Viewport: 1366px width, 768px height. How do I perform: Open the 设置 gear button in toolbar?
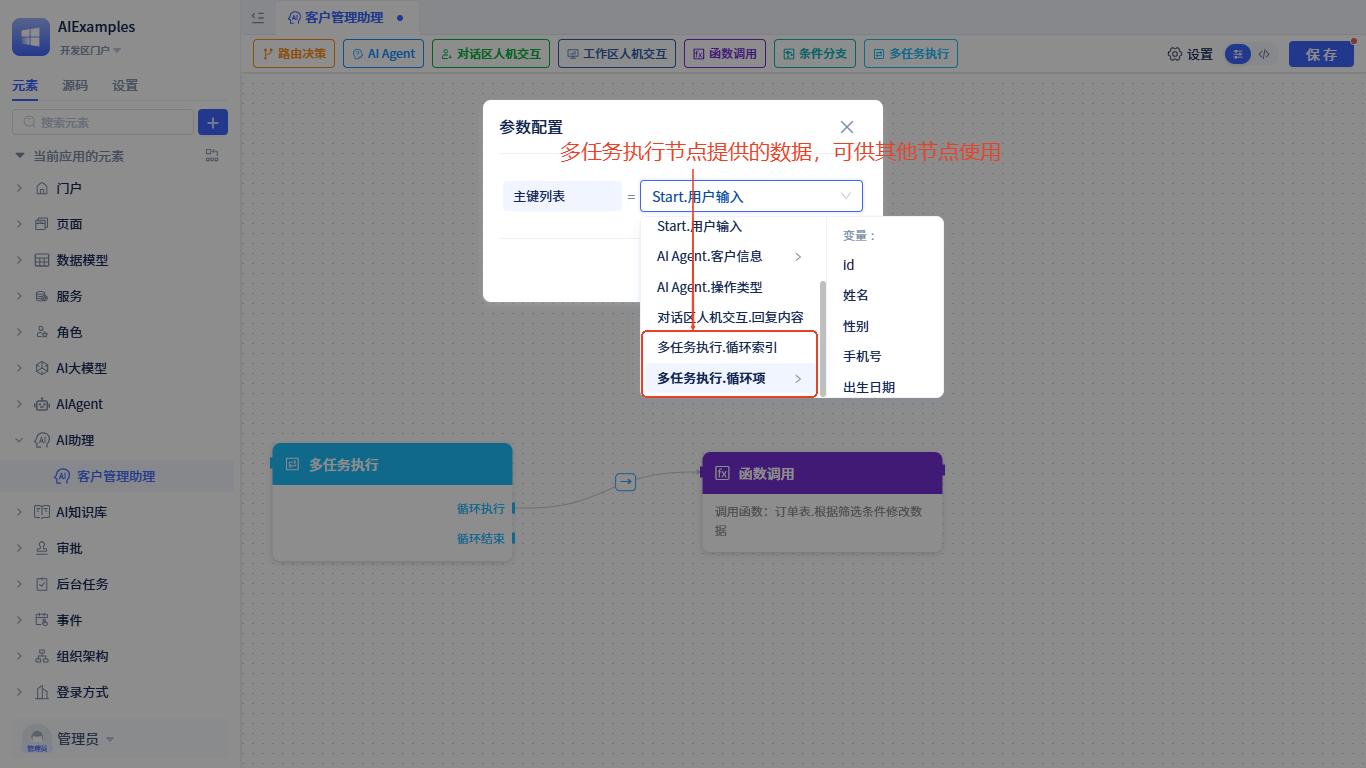coord(1190,54)
